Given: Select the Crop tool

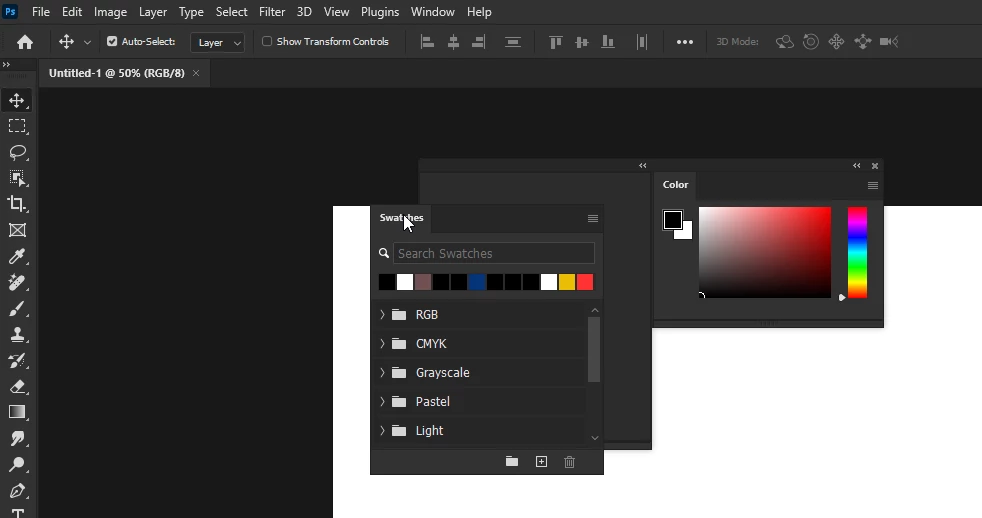Looking at the screenshot, I should pos(17,204).
